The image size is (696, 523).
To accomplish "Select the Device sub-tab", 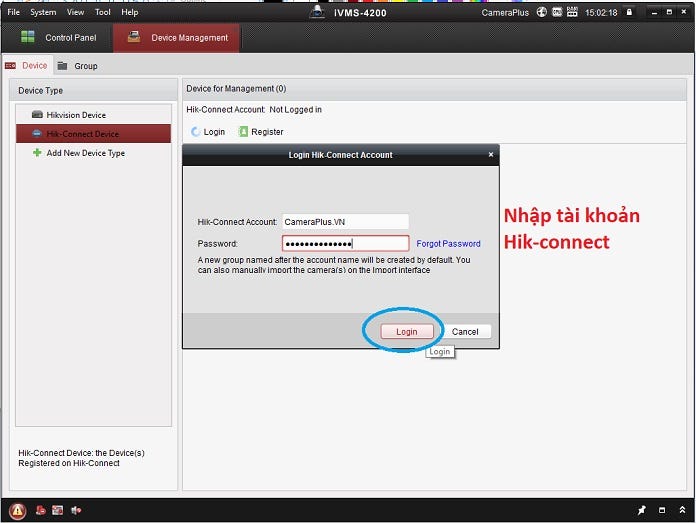I will coord(28,66).
